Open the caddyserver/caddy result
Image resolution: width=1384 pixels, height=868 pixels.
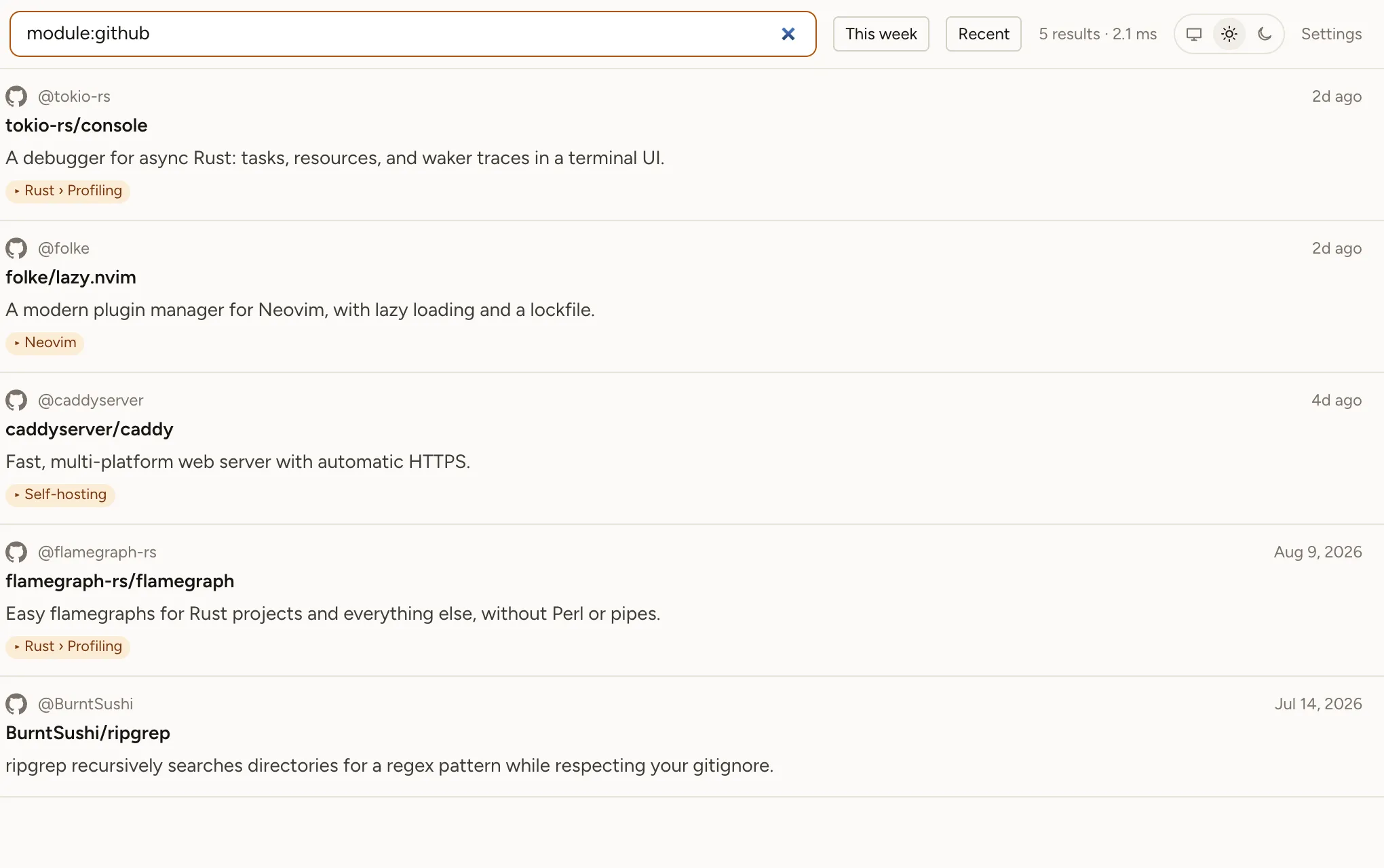[x=90, y=429]
